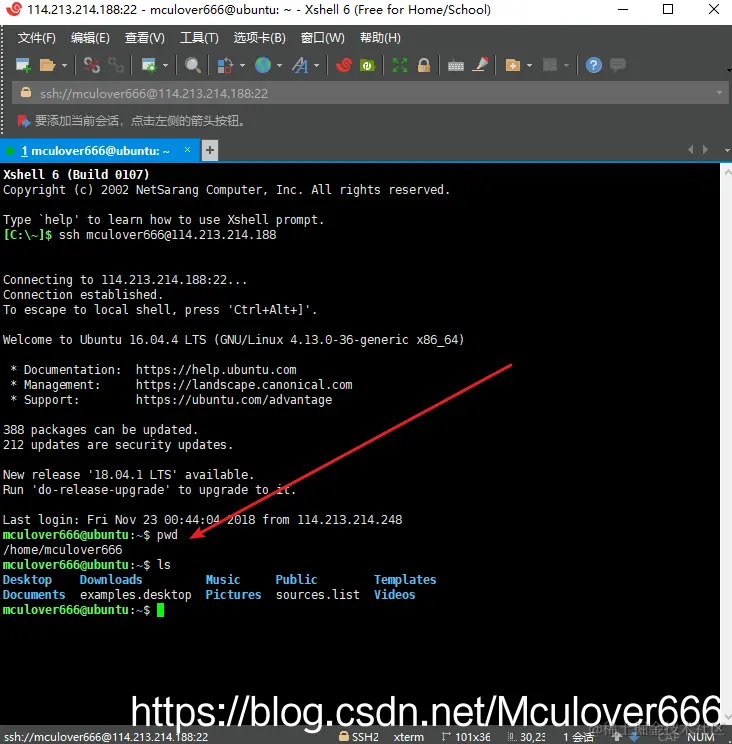Expand the Properties icon dropdown arrow
This screenshot has width=732, height=744.
(x=166, y=65)
